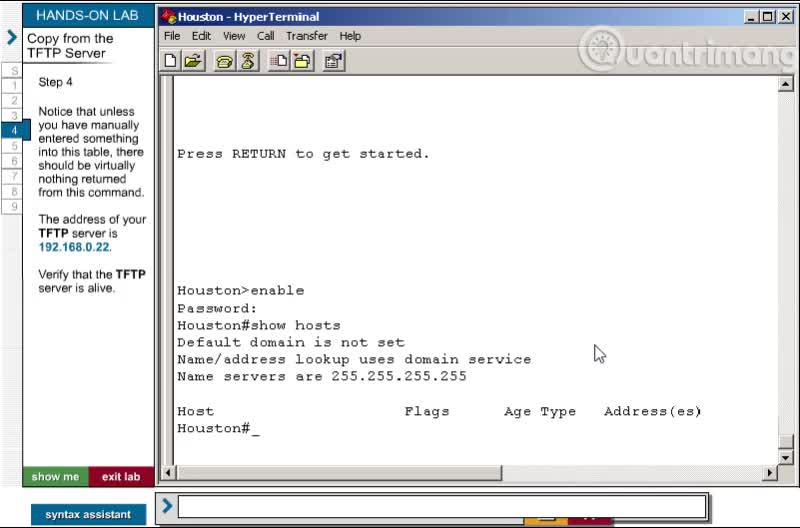Viewport: 800px width, 528px height.
Task: Go to lab step 6
Action: pyautogui.click(x=12, y=161)
